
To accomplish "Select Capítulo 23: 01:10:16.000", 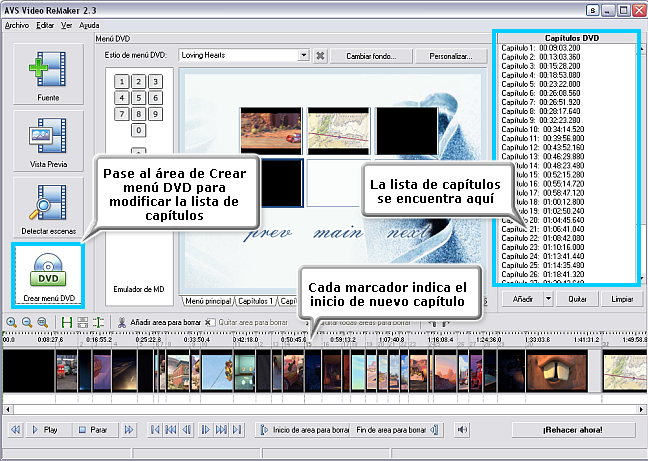I will [x=543, y=247].
